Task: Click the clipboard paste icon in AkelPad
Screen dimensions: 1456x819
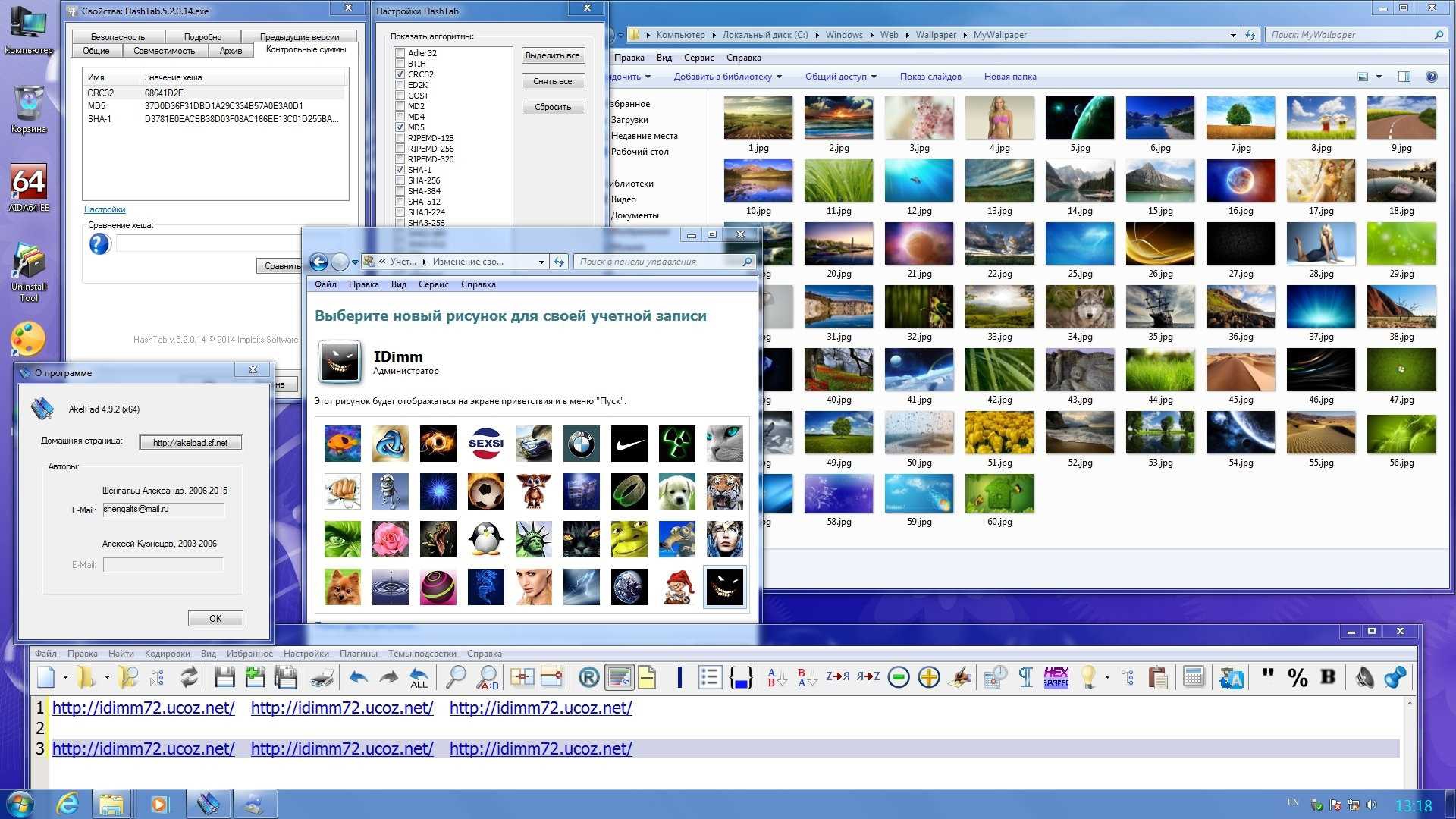Action: point(1158,677)
